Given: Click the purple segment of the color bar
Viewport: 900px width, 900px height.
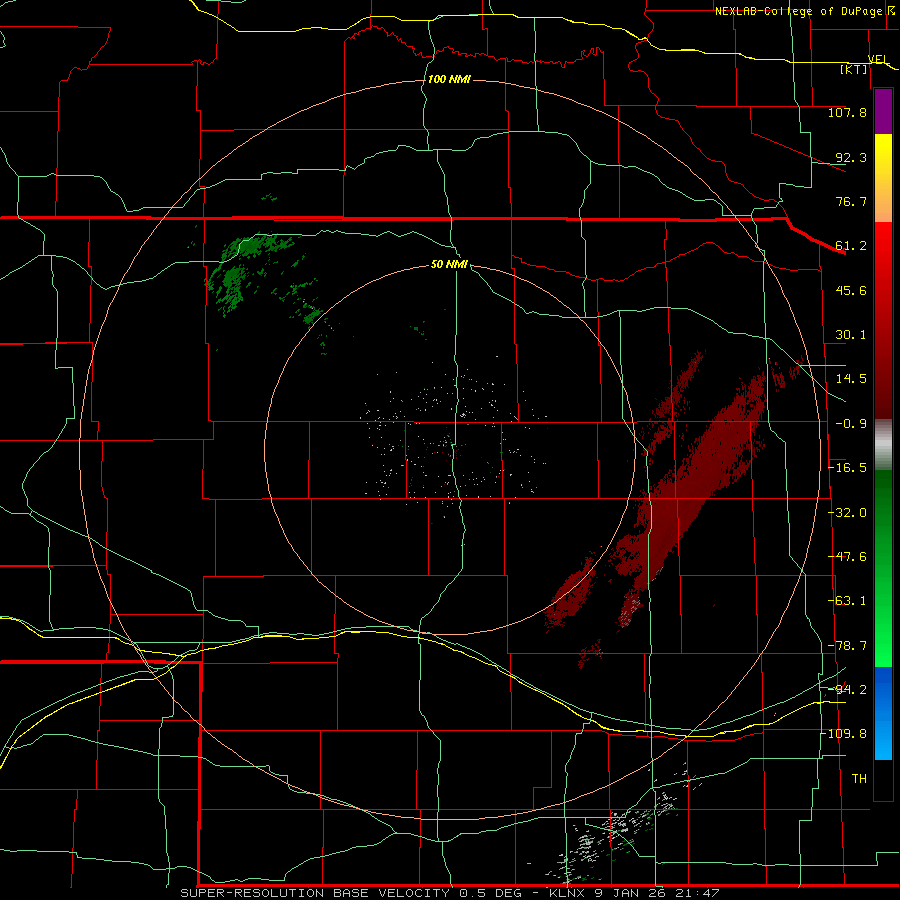Looking at the screenshot, I should tap(883, 112).
